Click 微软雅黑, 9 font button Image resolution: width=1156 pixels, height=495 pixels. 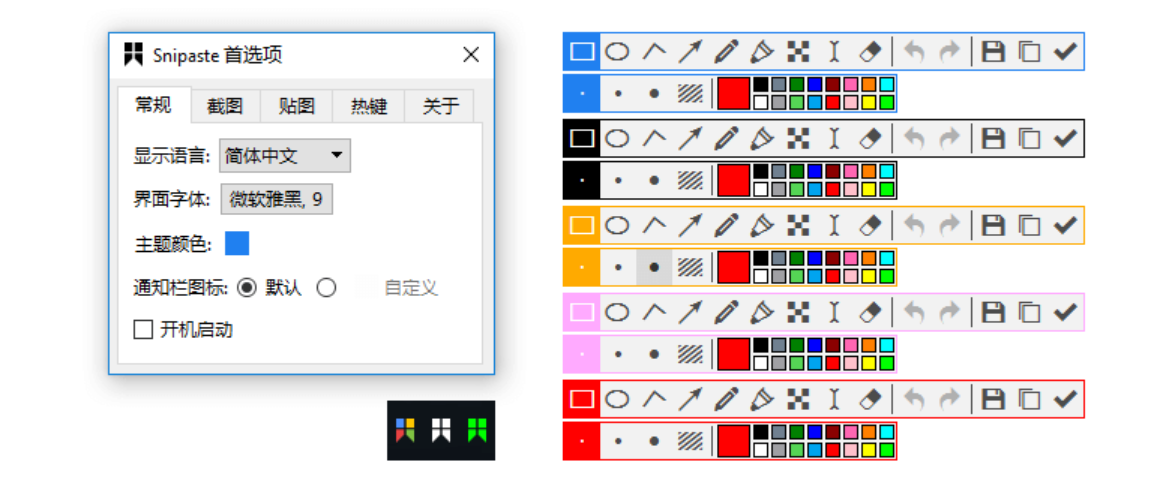pyautogui.click(x=276, y=199)
